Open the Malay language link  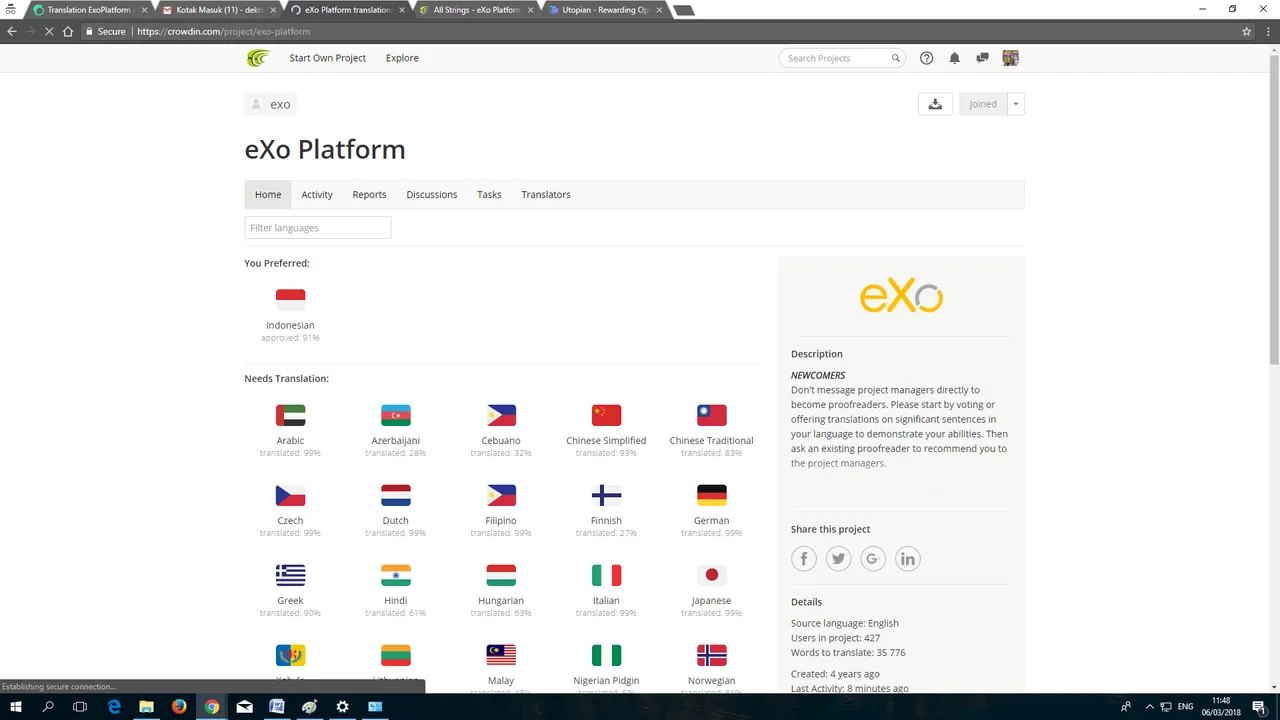[501, 680]
